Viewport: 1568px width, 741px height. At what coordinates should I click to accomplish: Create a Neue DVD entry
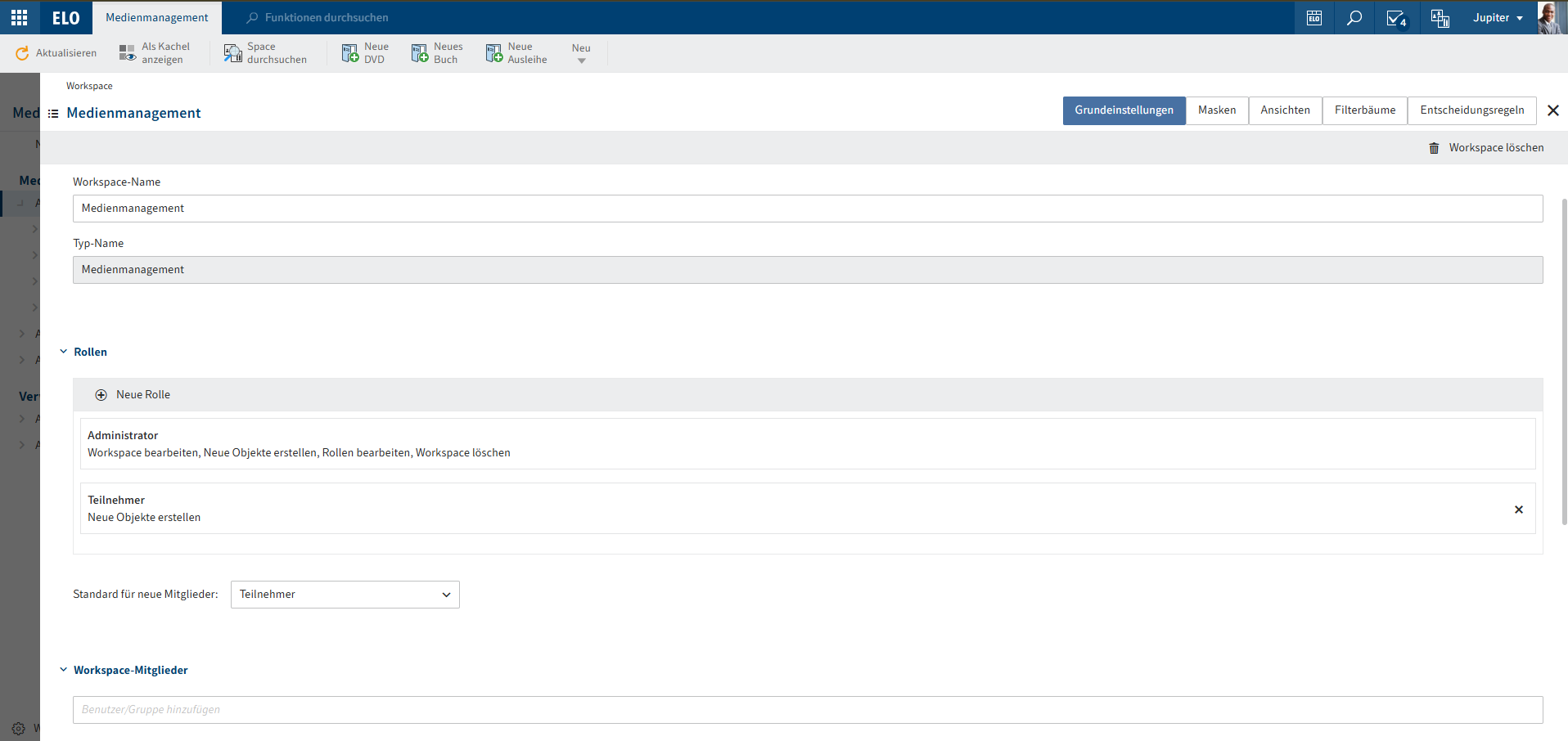click(350, 53)
